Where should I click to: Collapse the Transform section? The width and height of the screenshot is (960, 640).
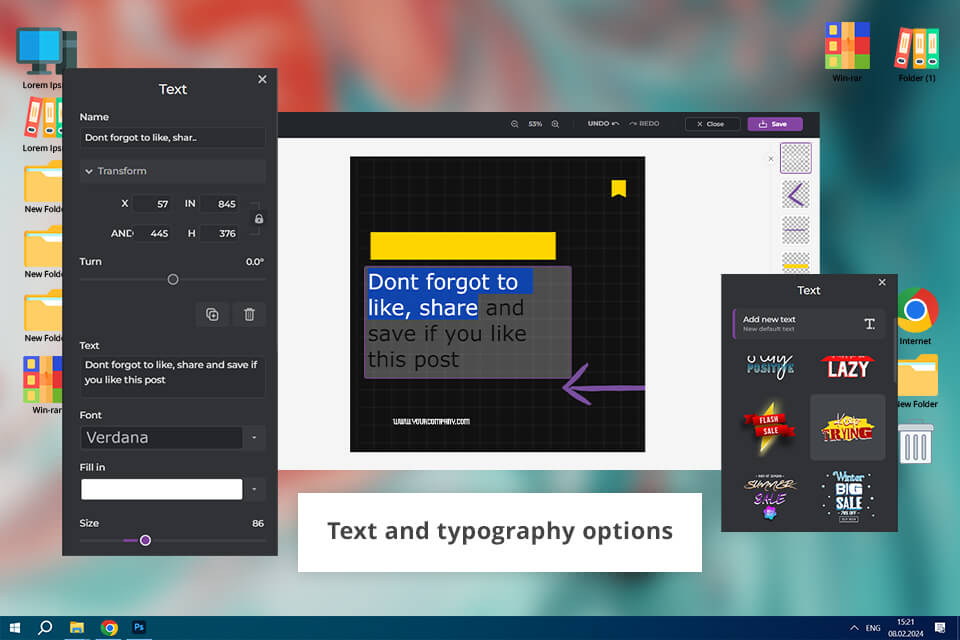(173, 171)
